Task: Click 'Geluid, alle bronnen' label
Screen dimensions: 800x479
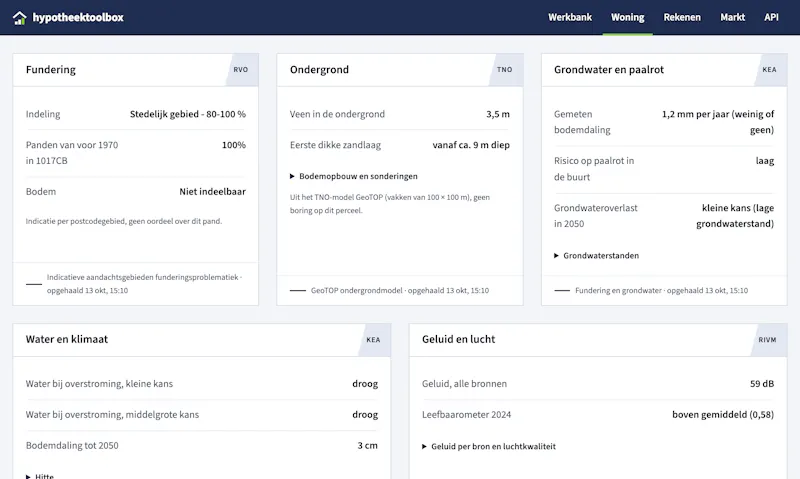Action: 464,384
